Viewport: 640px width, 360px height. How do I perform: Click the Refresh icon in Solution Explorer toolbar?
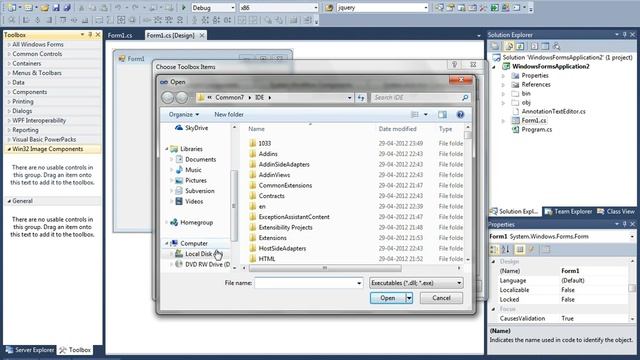[x=520, y=46]
